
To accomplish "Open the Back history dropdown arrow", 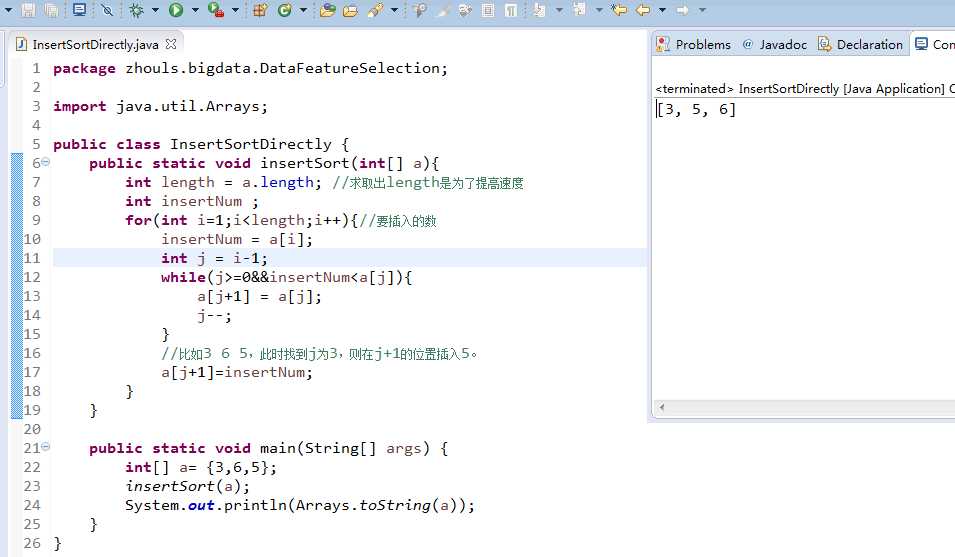I will point(662,10).
